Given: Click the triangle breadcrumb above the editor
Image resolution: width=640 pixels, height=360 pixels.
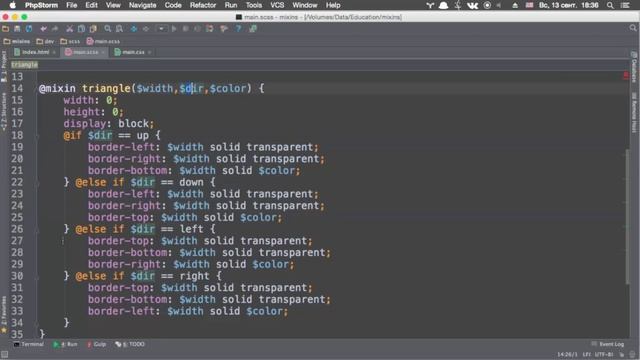Looking at the screenshot, I should [x=24, y=65].
